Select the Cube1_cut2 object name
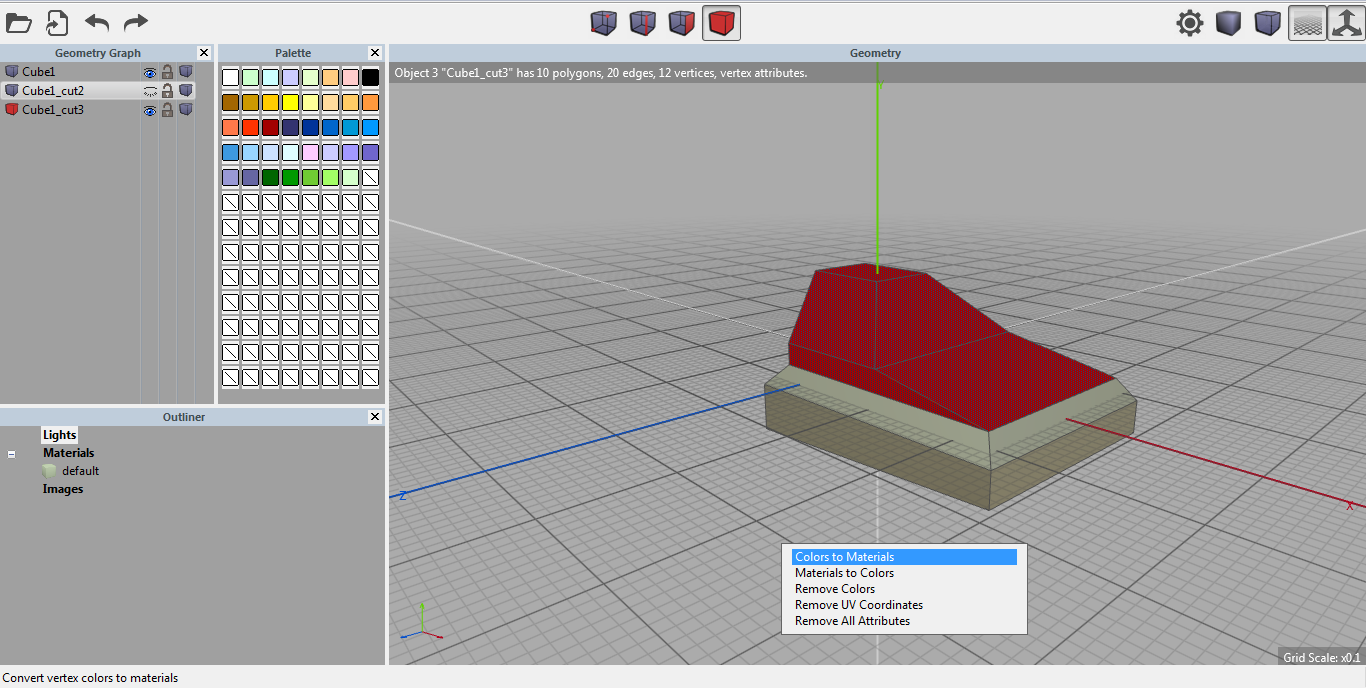The height and width of the screenshot is (688, 1366). (x=53, y=91)
